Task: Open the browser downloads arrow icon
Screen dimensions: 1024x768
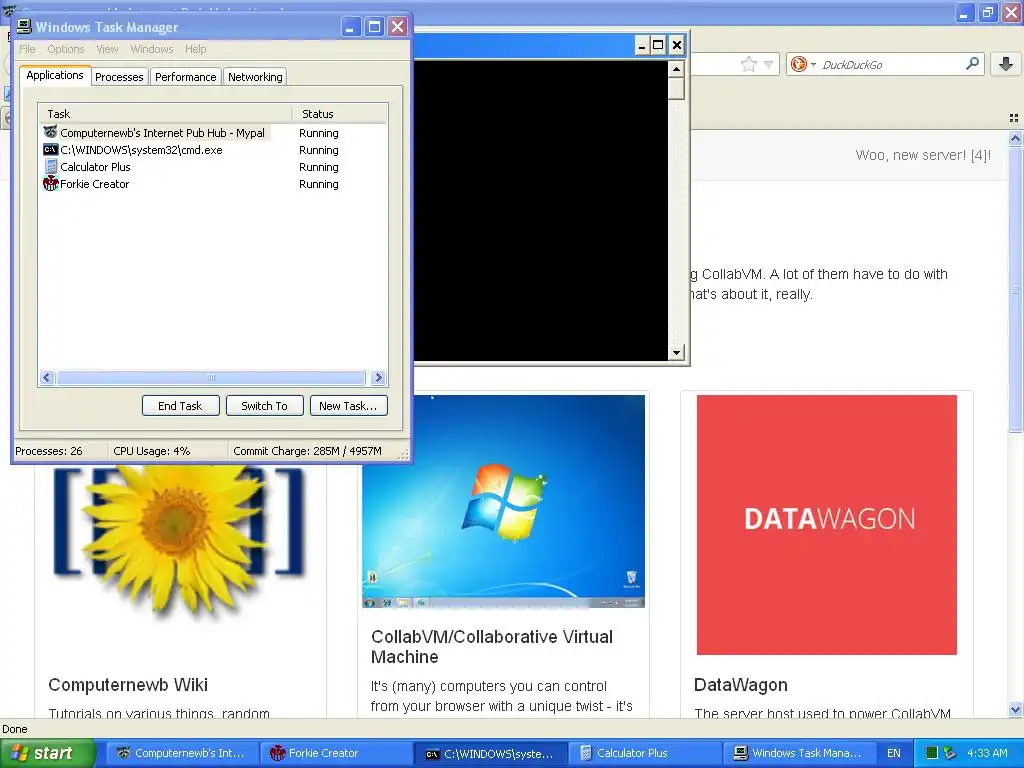Action: pos(1006,64)
